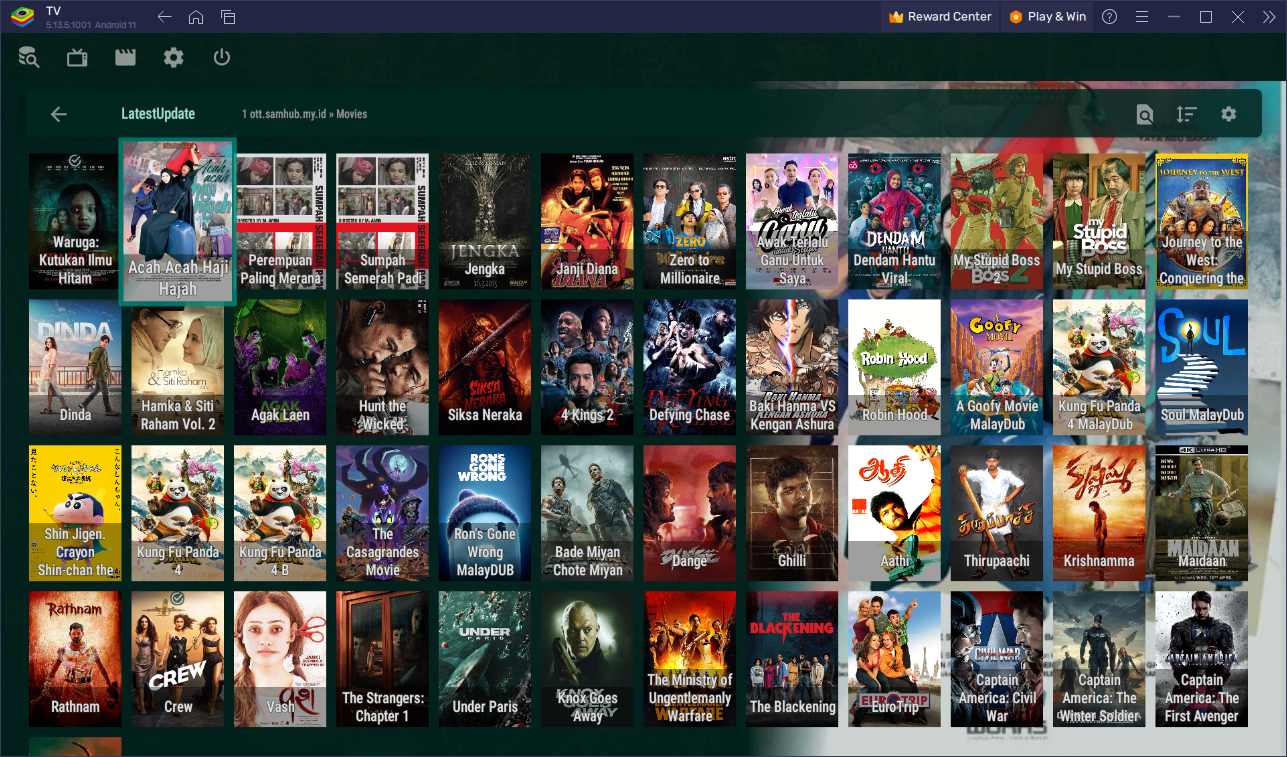Open the Robin Hood poster

click(x=894, y=367)
